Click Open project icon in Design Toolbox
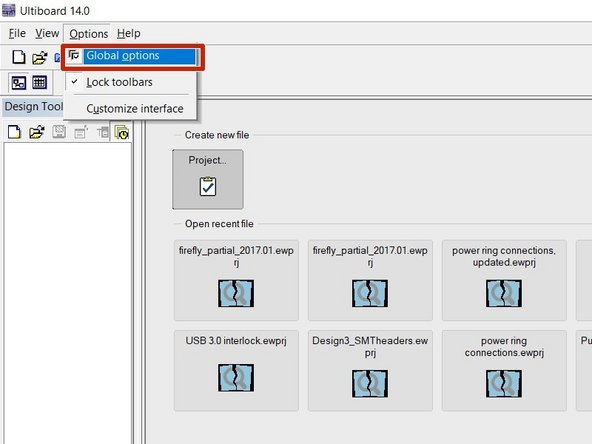The height and width of the screenshot is (444, 592). coord(37,132)
